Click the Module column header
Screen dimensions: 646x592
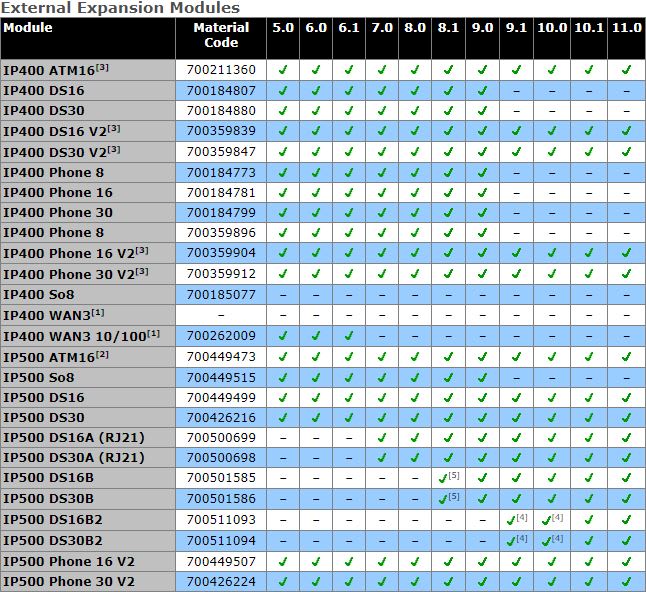pyautogui.click(x=28, y=28)
